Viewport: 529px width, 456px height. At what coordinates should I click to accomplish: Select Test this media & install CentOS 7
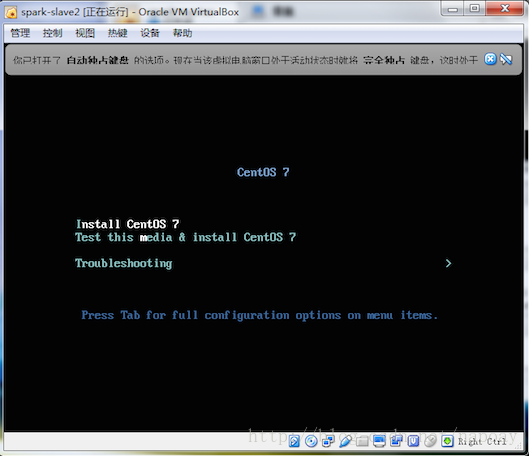(x=186, y=237)
